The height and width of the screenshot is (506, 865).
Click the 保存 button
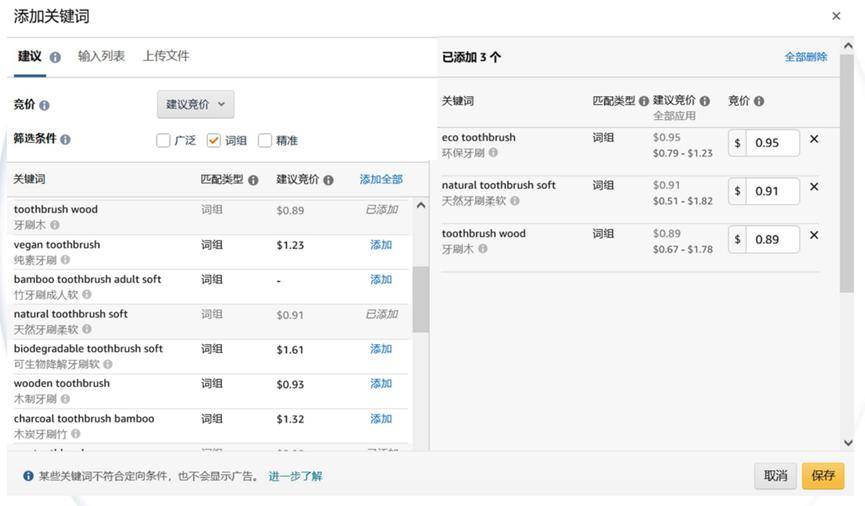[x=822, y=476]
